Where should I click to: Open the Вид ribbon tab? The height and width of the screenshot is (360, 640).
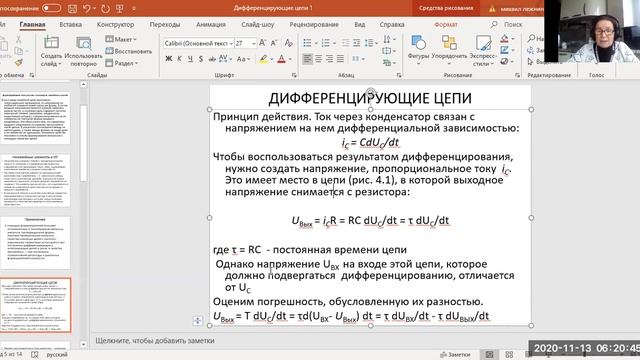click(x=360, y=24)
